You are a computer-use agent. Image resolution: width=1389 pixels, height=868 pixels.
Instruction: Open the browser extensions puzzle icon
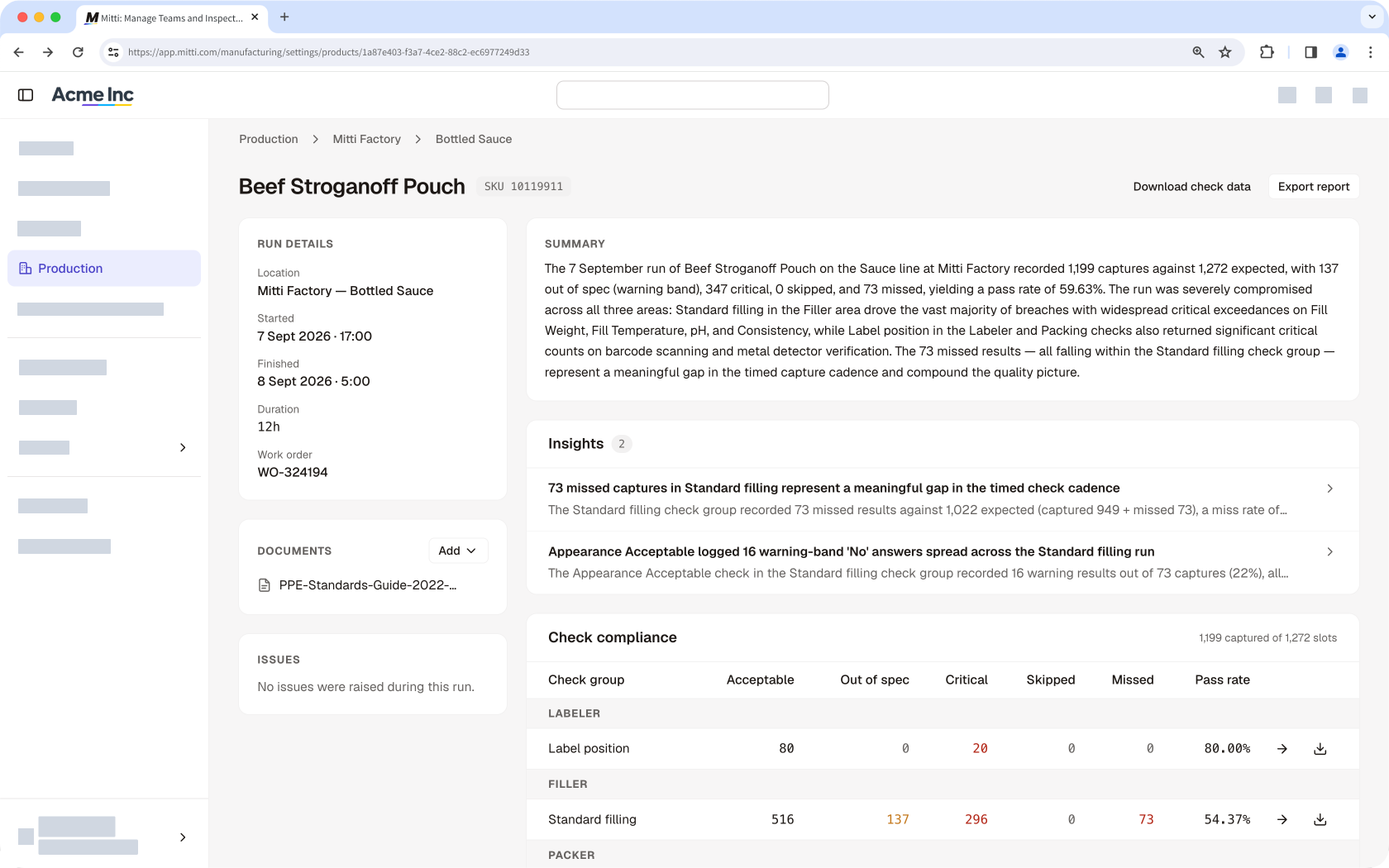click(x=1267, y=52)
